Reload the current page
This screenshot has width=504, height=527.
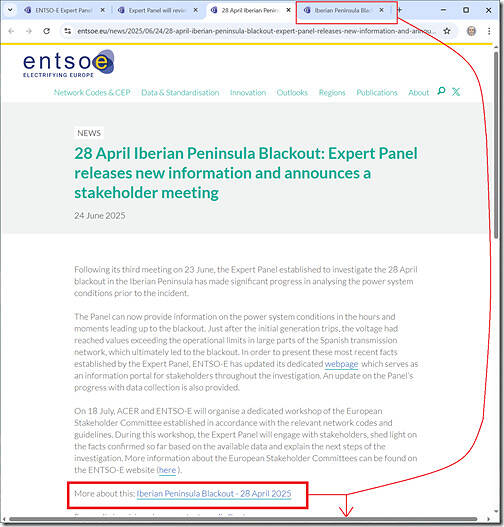click(47, 31)
